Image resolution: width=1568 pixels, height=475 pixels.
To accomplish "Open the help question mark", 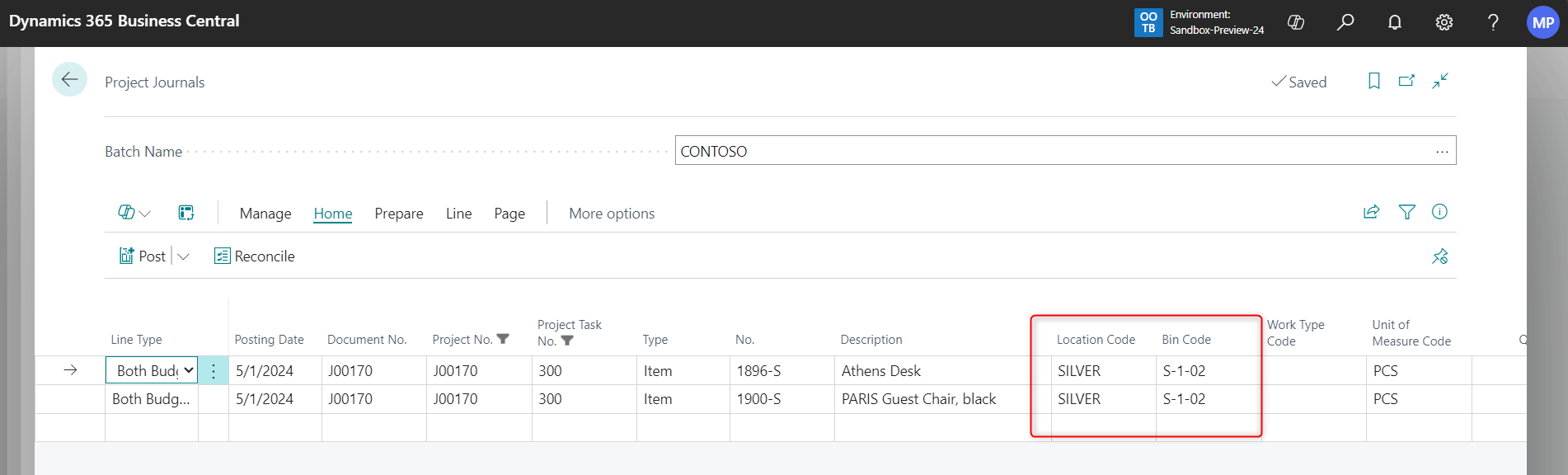I will [x=1493, y=22].
